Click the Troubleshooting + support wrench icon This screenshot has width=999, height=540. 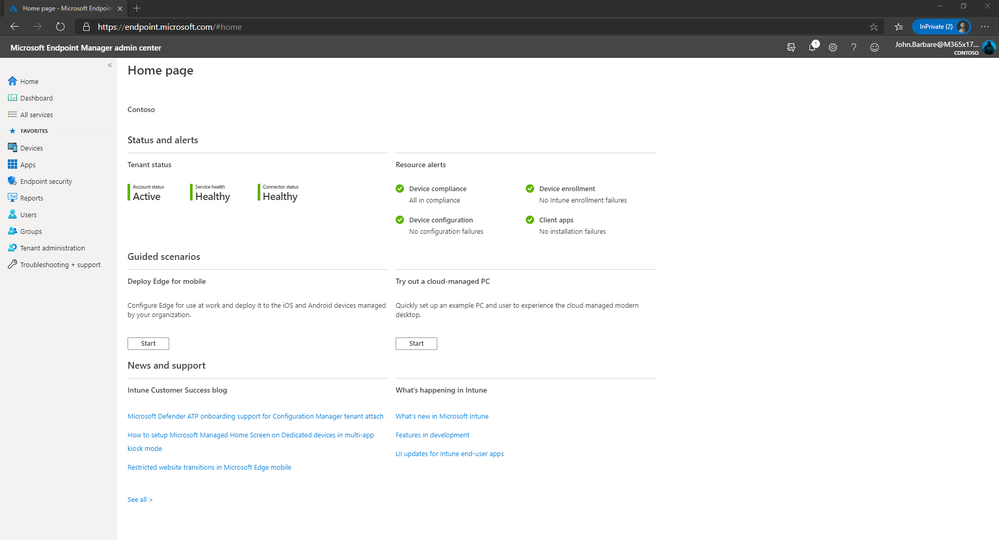12,264
